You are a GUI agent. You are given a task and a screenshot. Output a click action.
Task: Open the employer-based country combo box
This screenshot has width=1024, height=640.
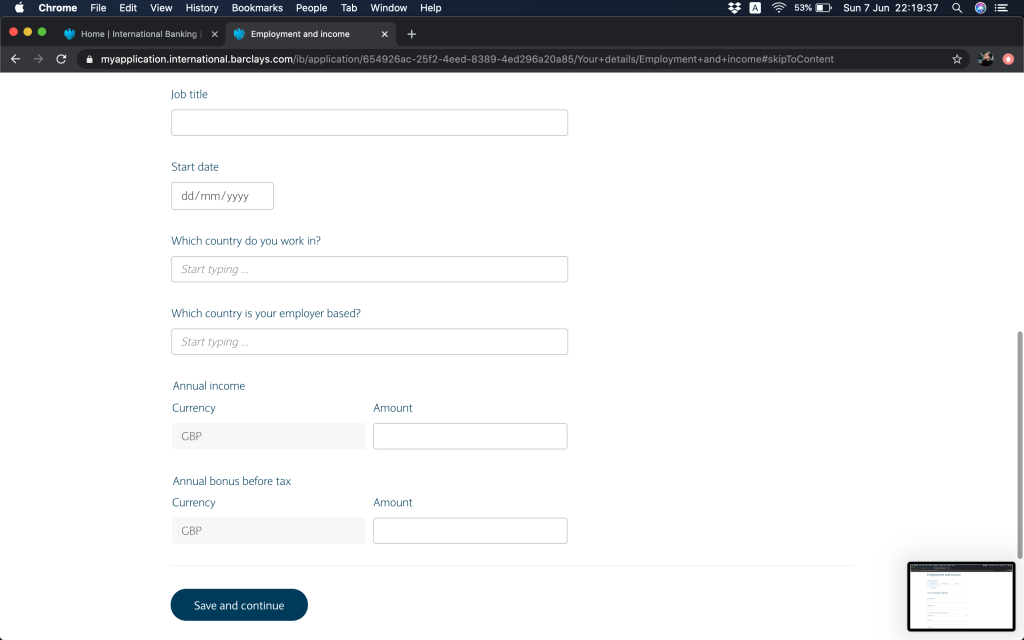click(x=369, y=342)
